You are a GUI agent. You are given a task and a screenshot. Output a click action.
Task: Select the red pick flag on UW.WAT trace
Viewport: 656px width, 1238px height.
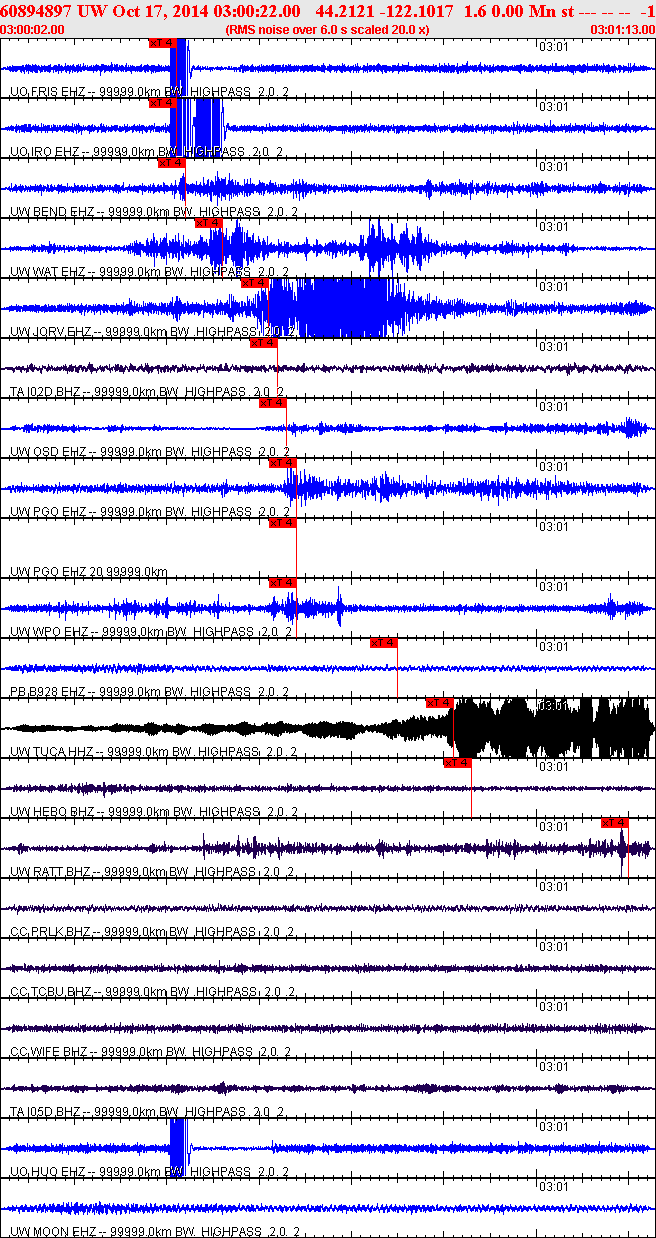[x=209, y=222]
